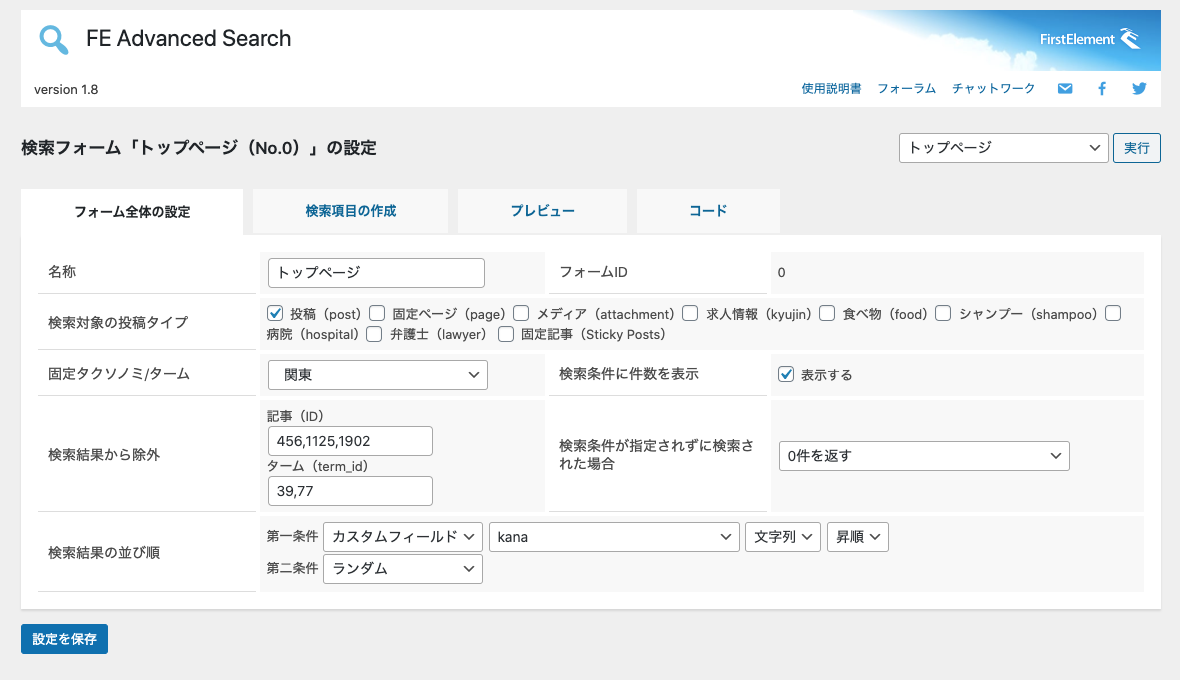Open the カスタムフィールド sort dropdown
Image resolution: width=1180 pixels, height=680 pixels.
403,537
